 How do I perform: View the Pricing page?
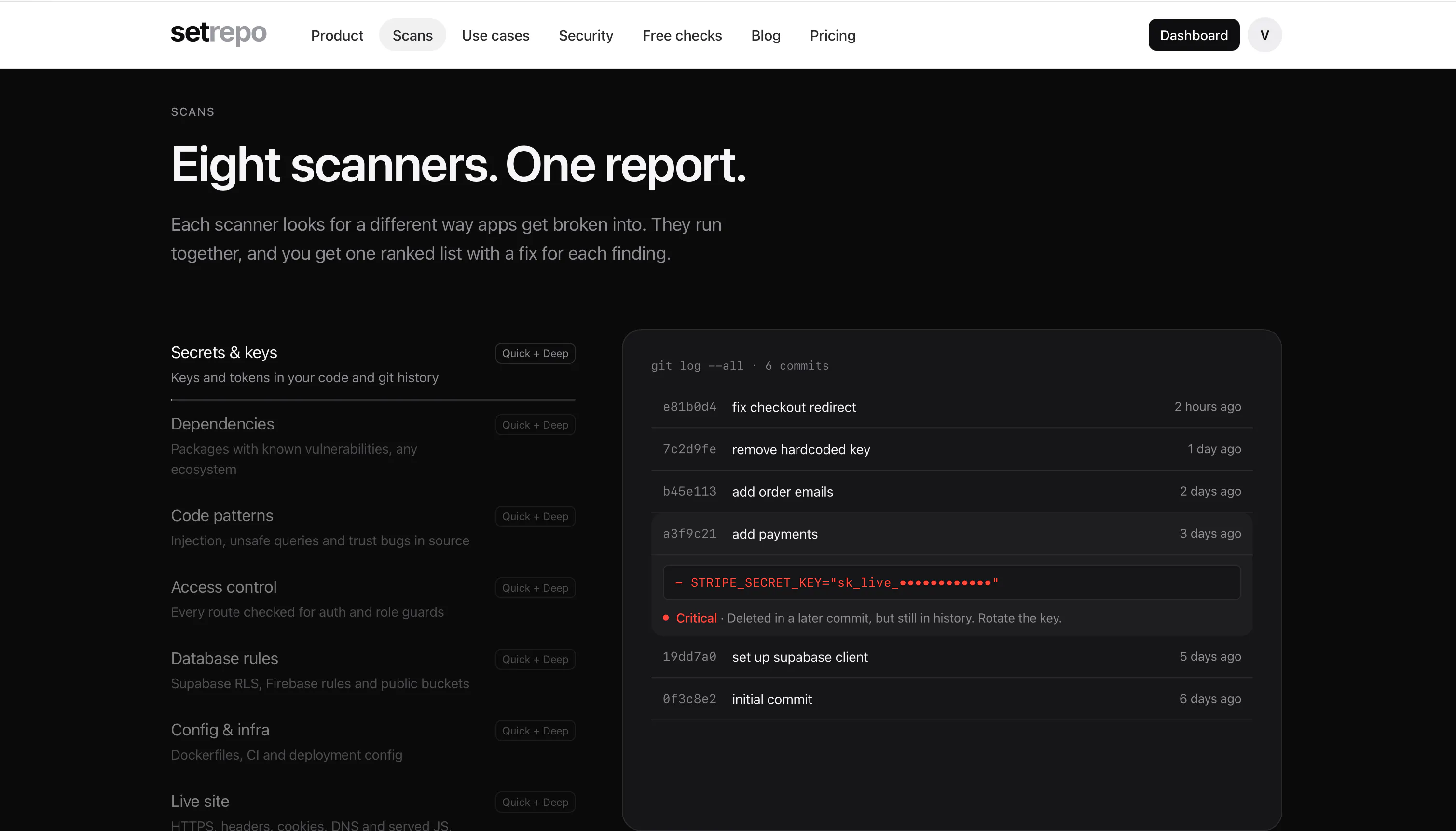pos(832,35)
